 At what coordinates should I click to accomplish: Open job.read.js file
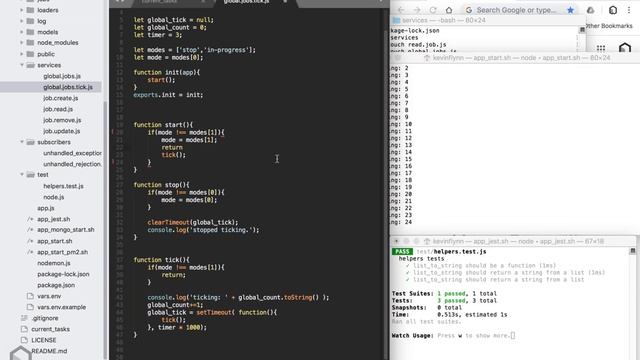click(x=58, y=109)
